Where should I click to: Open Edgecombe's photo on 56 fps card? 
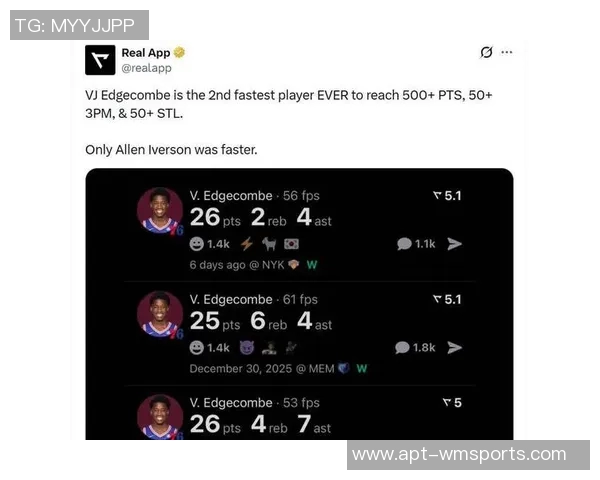[x=160, y=210]
